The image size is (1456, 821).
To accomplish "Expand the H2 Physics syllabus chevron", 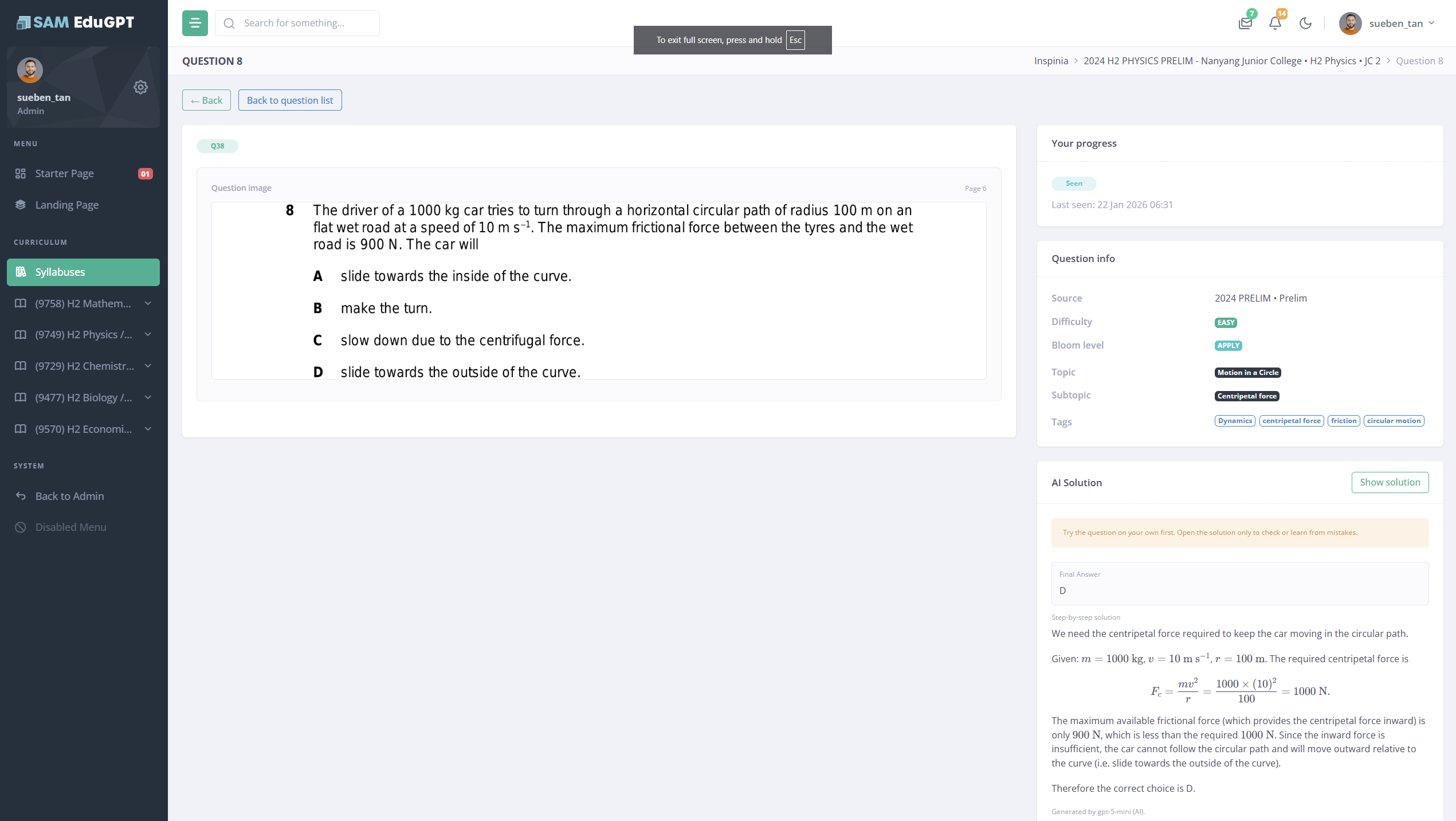I will click(x=148, y=334).
